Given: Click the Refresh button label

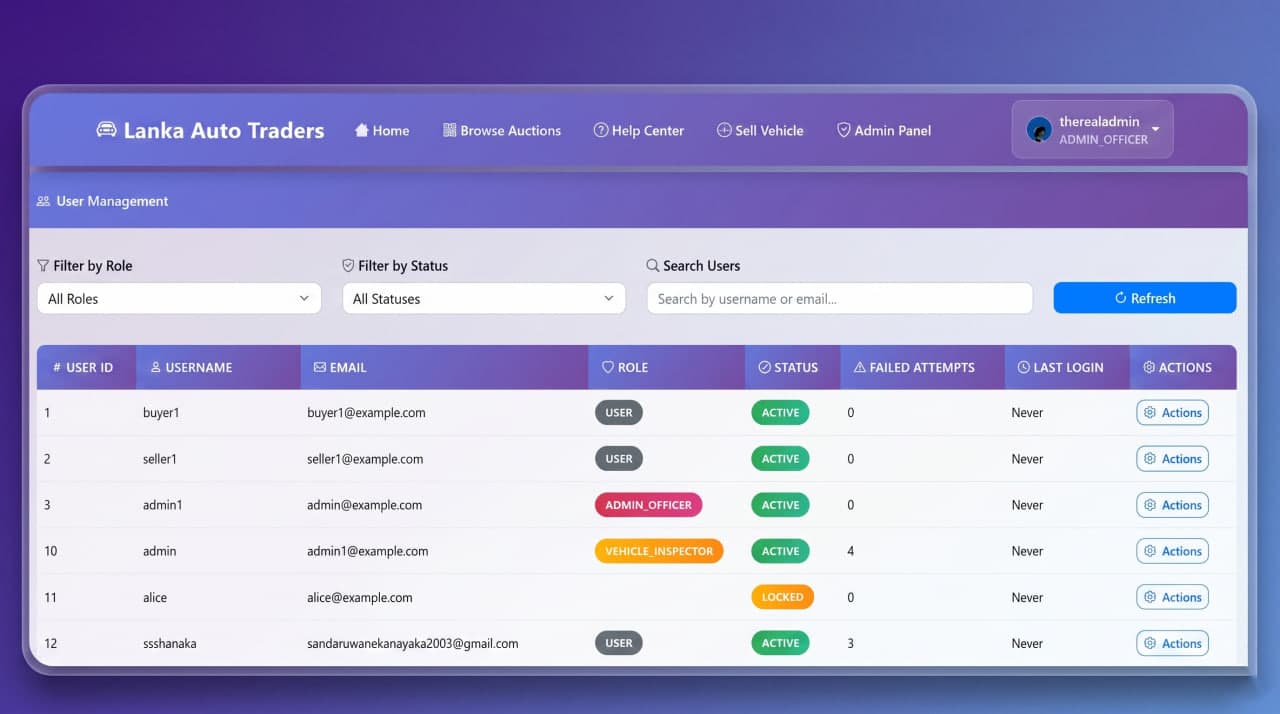Looking at the screenshot, I should coord(1153,298).
